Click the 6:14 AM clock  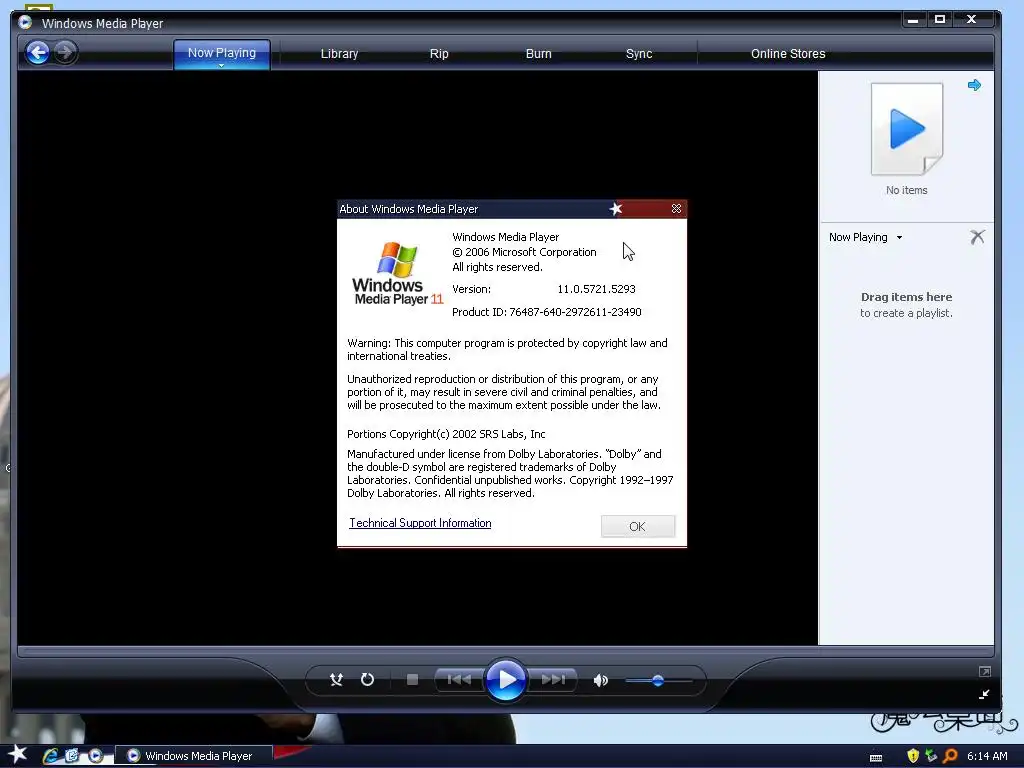987,756
